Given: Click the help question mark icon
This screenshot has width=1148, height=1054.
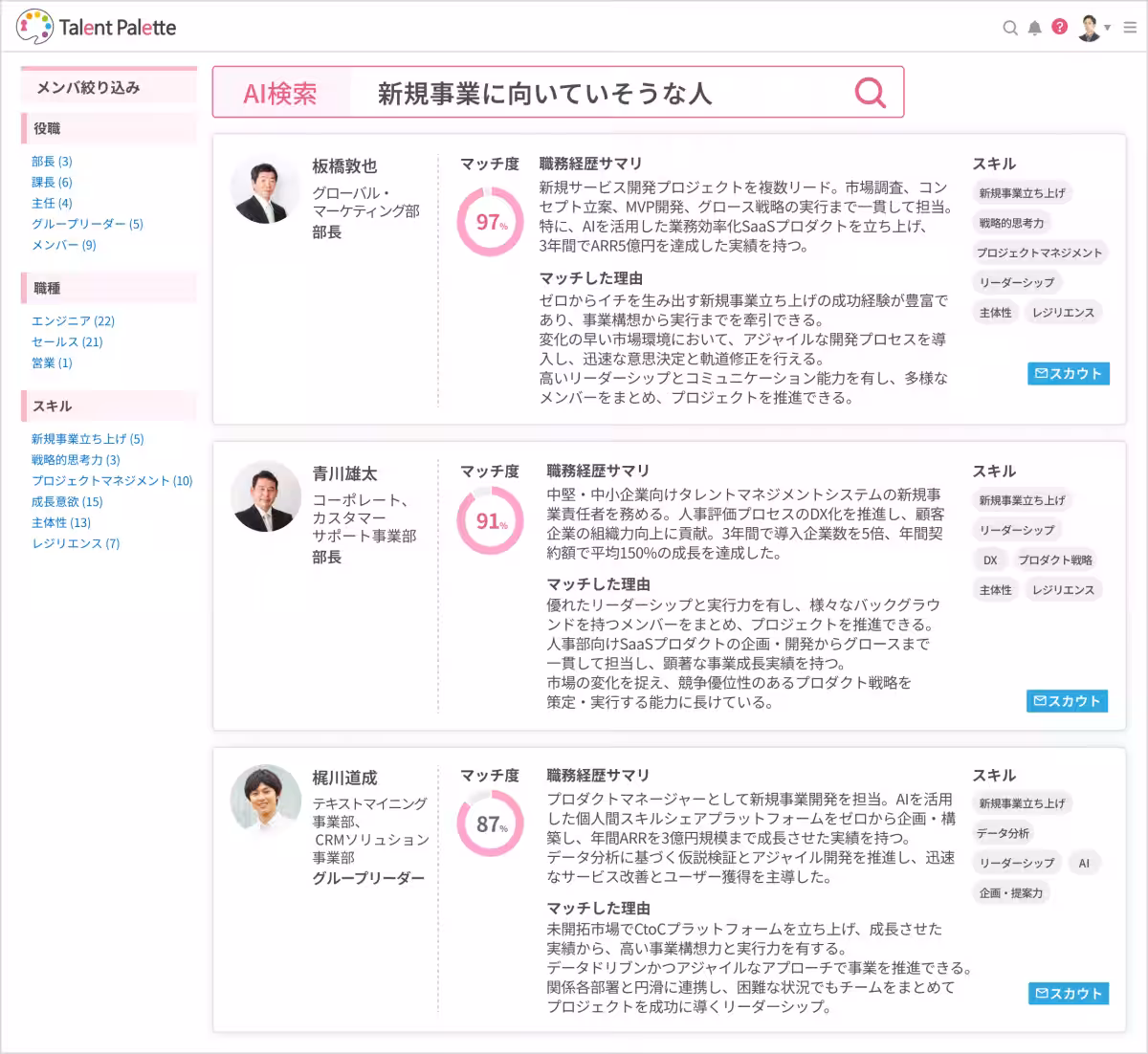Looking at the screenshot, I should [1058, 28].
